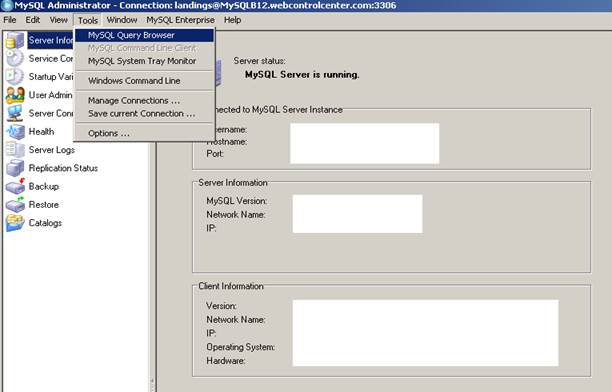Open the Window menu

[x=122, y=20]
